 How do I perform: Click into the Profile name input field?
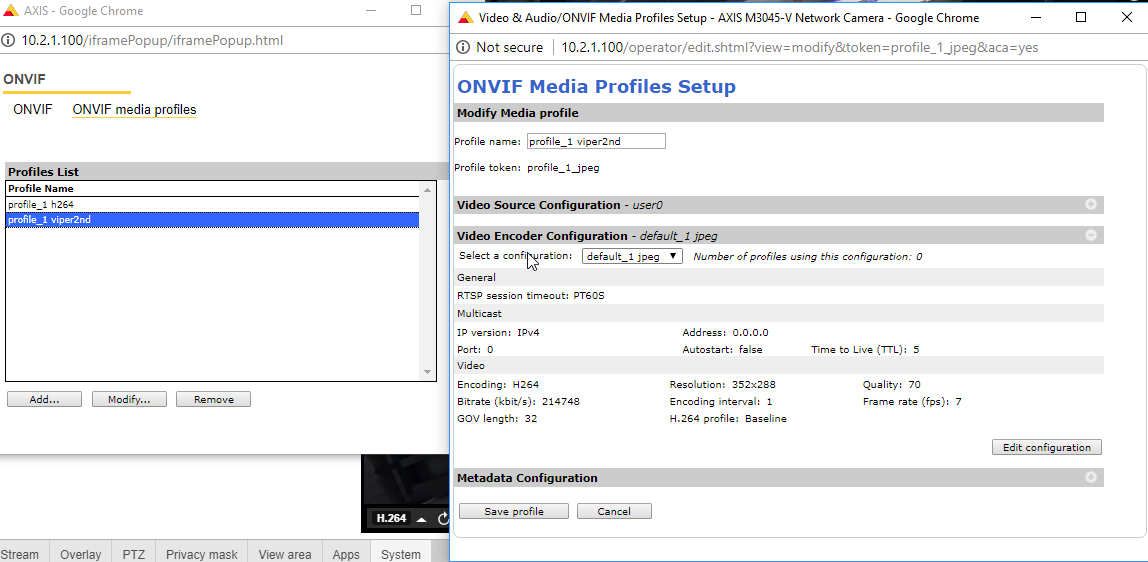coord(596,141)
